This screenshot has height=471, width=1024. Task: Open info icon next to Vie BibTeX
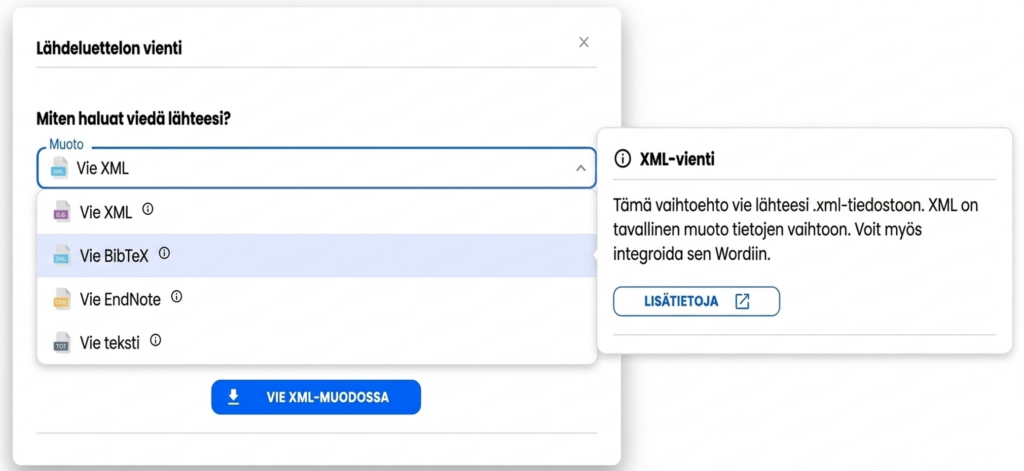(x=165, y=253)
